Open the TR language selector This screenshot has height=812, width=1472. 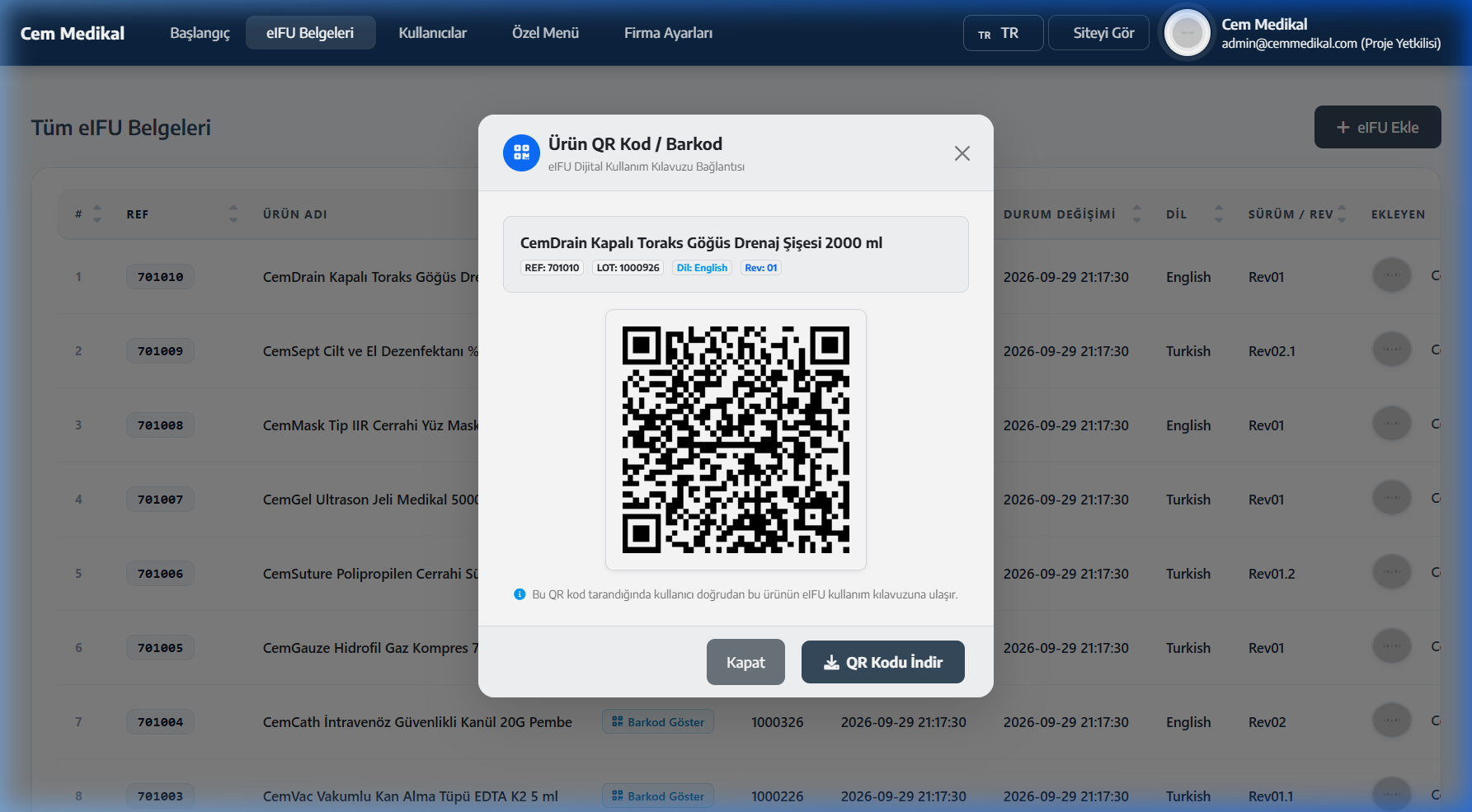1003,33
